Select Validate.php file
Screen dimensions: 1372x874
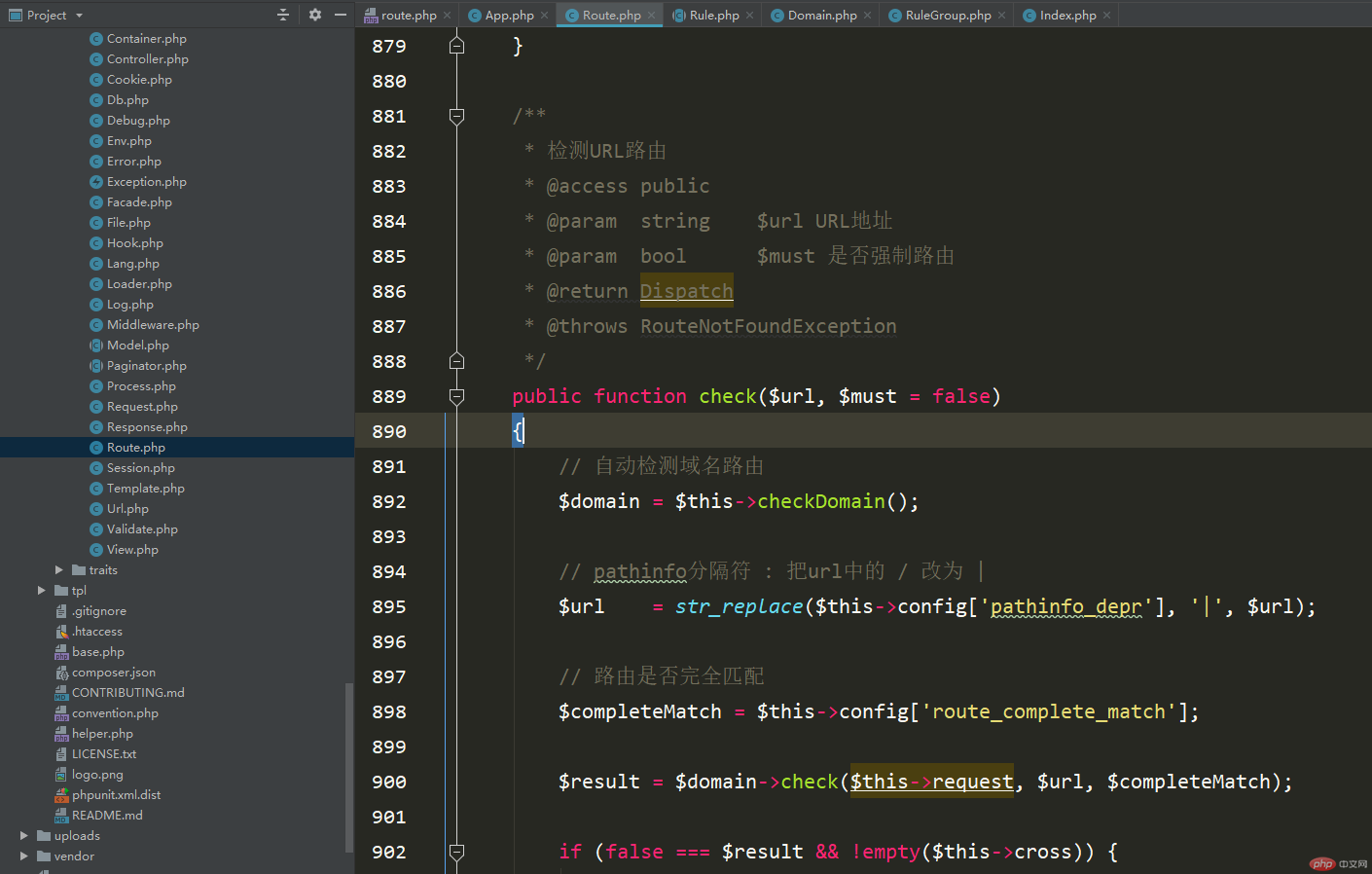point(142,529)
